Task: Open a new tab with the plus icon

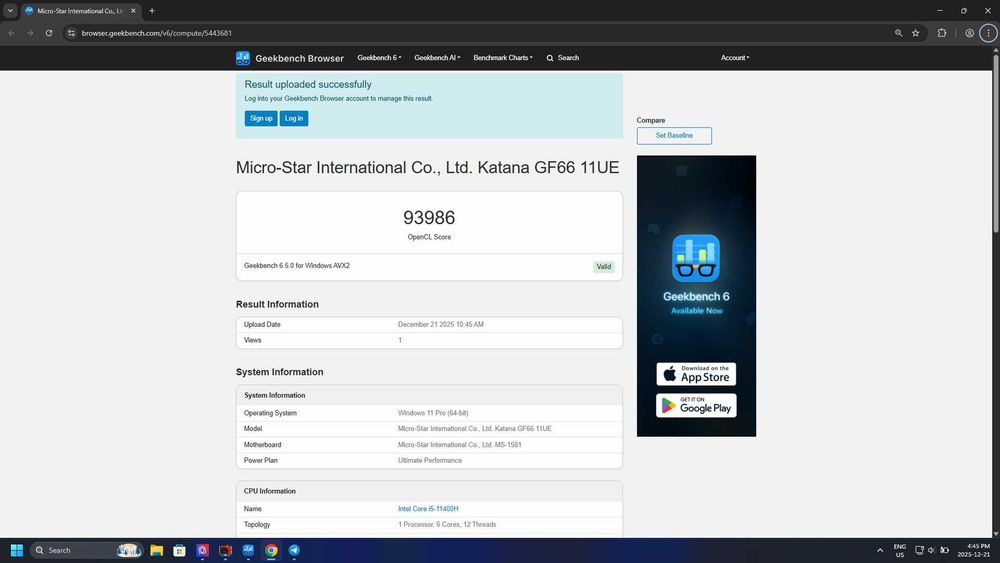Action: [152, 11]
